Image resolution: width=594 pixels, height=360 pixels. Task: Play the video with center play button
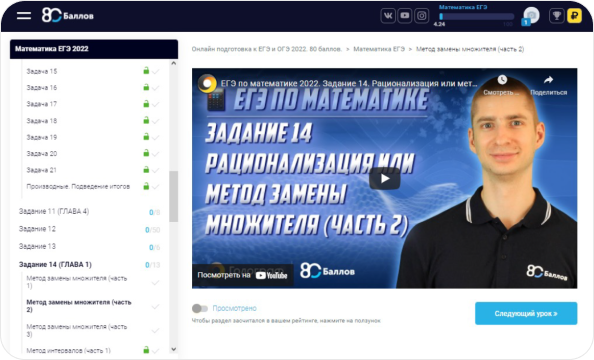[x=385, y=178]
